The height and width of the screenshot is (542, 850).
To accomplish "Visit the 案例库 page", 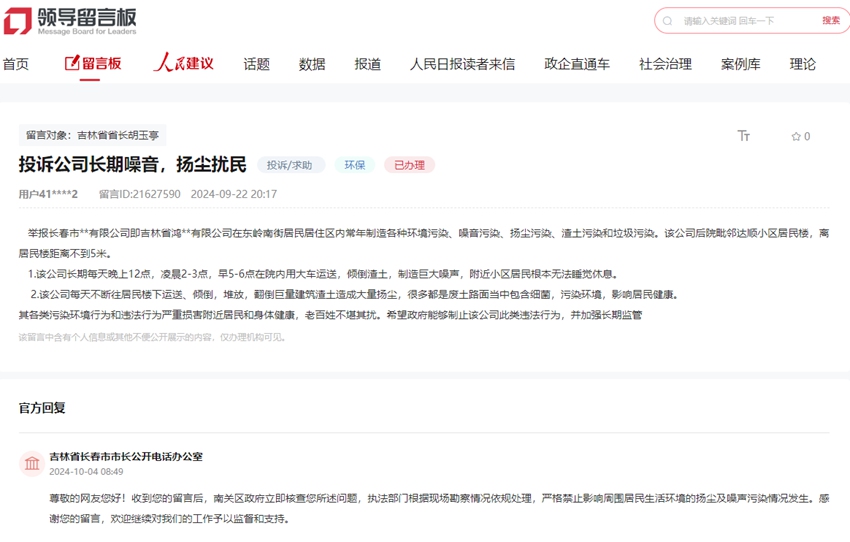I will [x=740, y=64].
